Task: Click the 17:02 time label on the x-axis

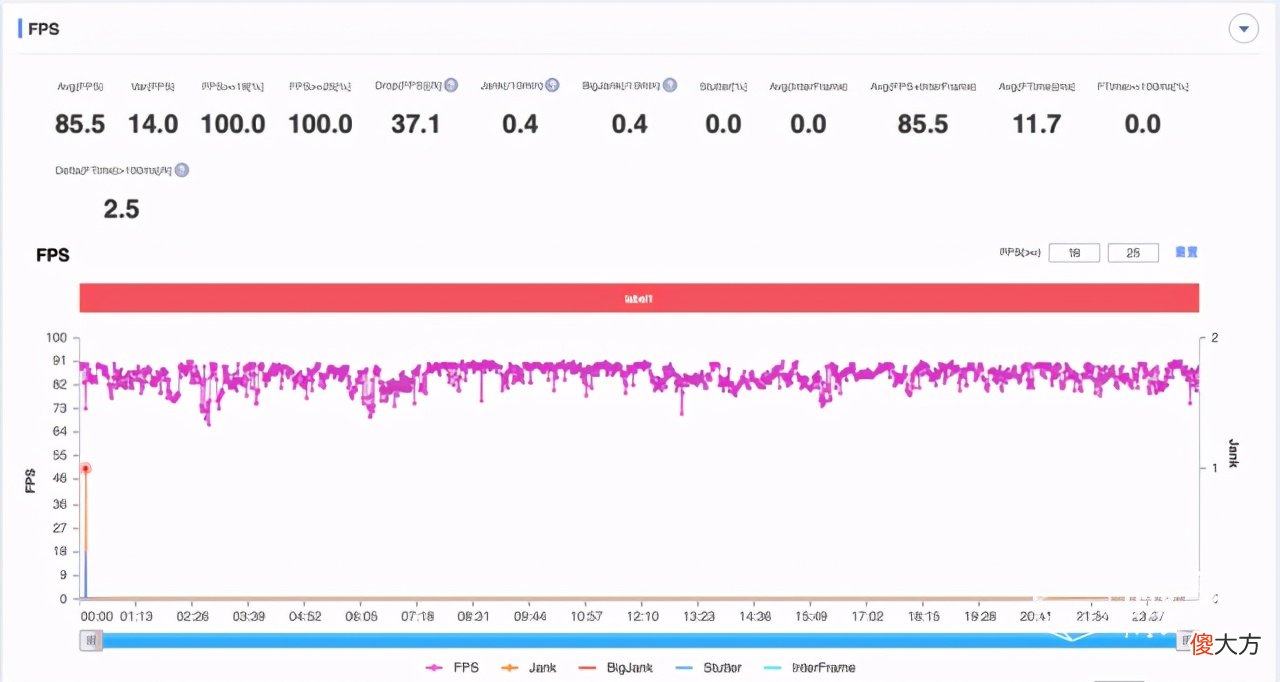Action: tap(867, 616)
